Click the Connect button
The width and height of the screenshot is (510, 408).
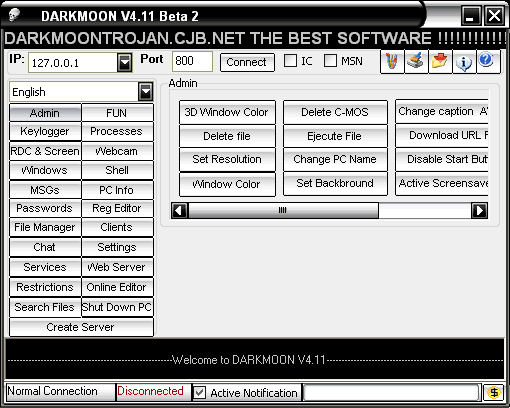[247, 62]
